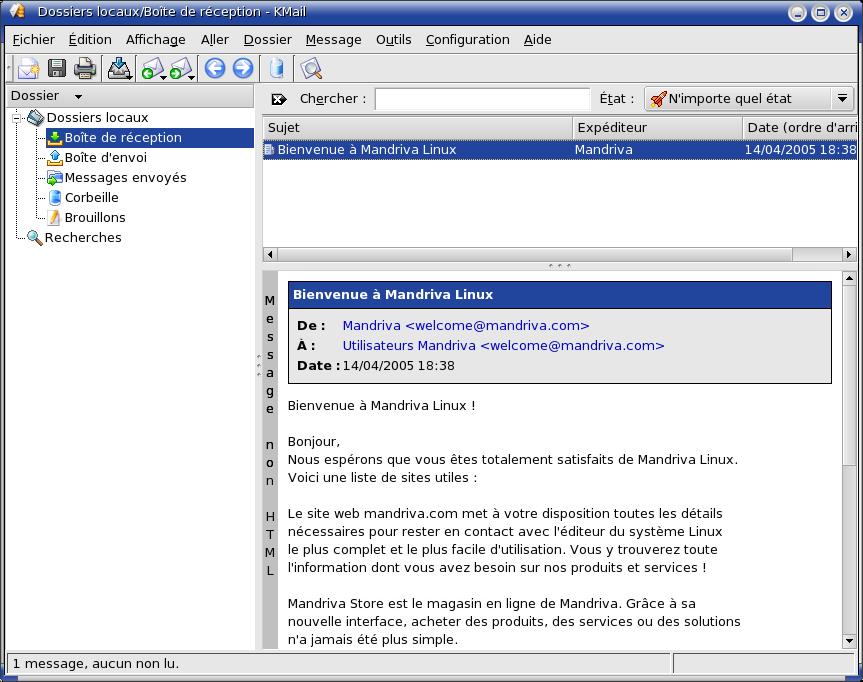Open the find messages magnifier icon
The image size is (863, 682).
(311, 68)
